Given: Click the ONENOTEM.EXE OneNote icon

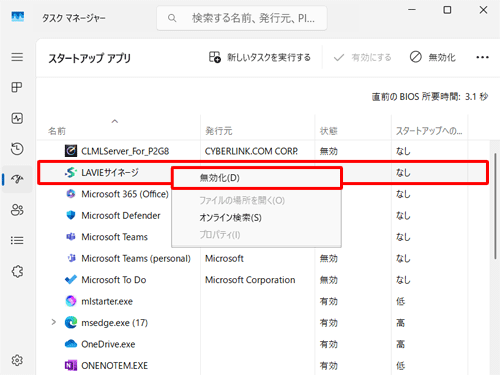Looking at the screenshot, I should click(x=71, y=365).
